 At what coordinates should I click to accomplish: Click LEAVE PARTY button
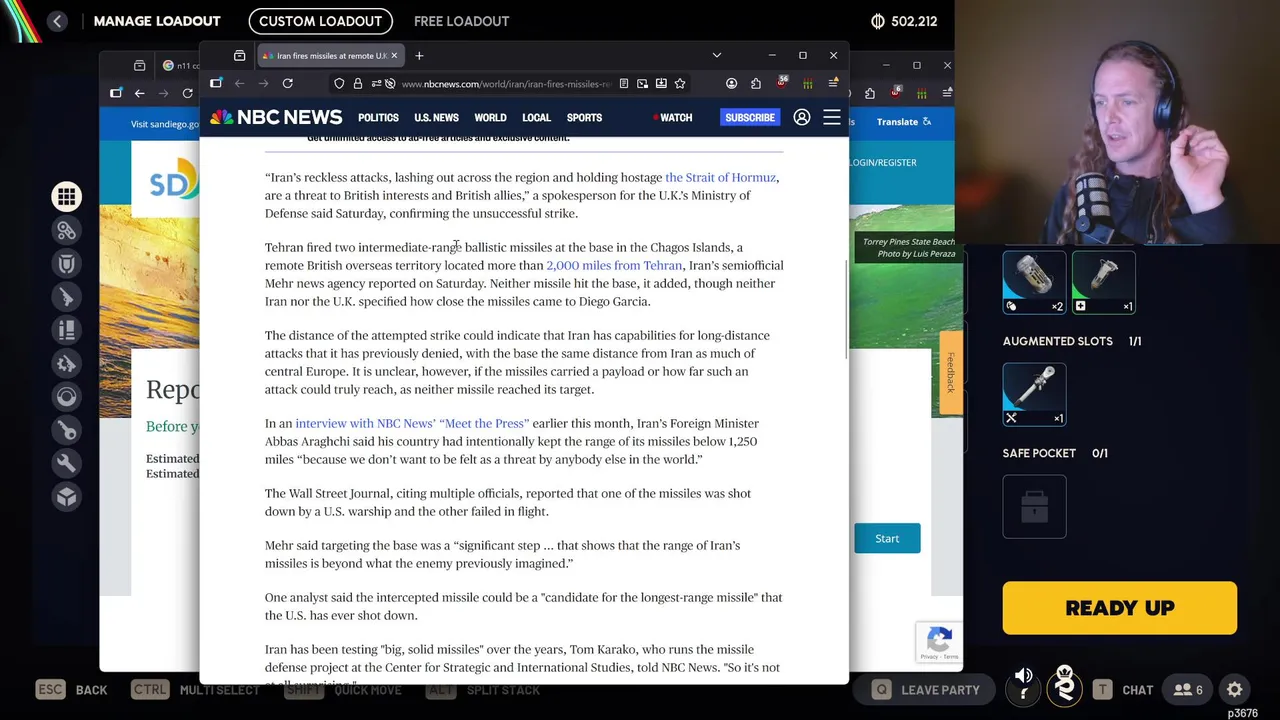(x=926, y=689)
